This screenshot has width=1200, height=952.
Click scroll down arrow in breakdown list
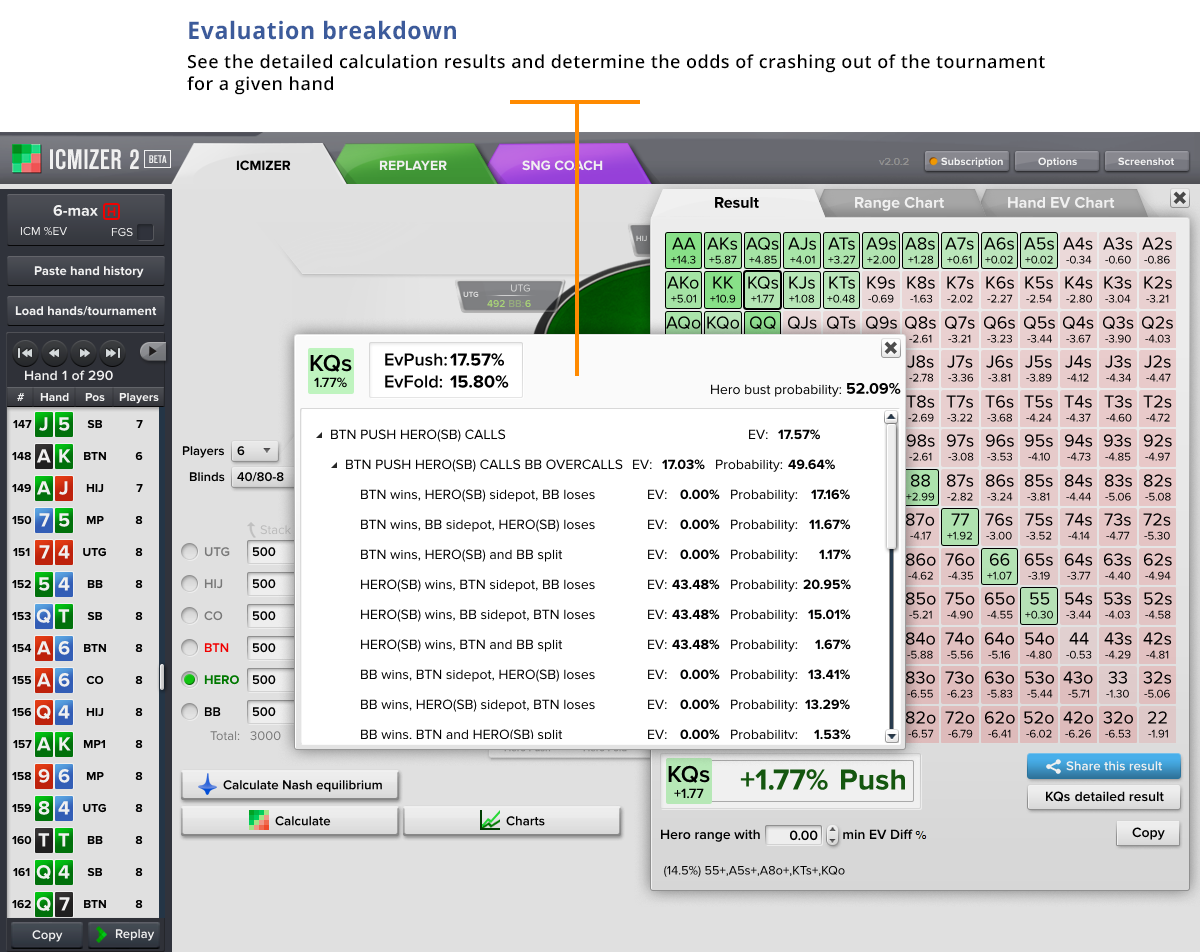(x=892, y=736)
